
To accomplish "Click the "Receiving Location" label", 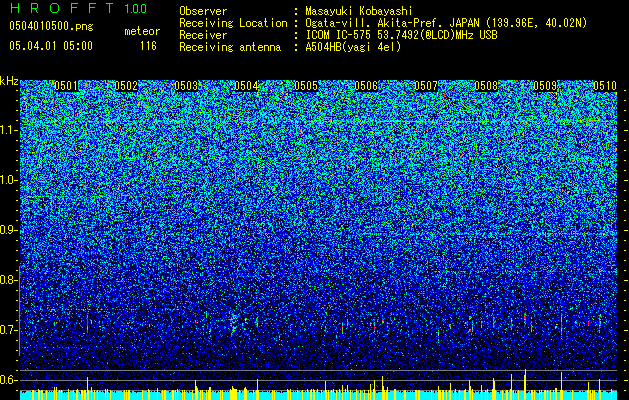I will click(x=233, y=23).
